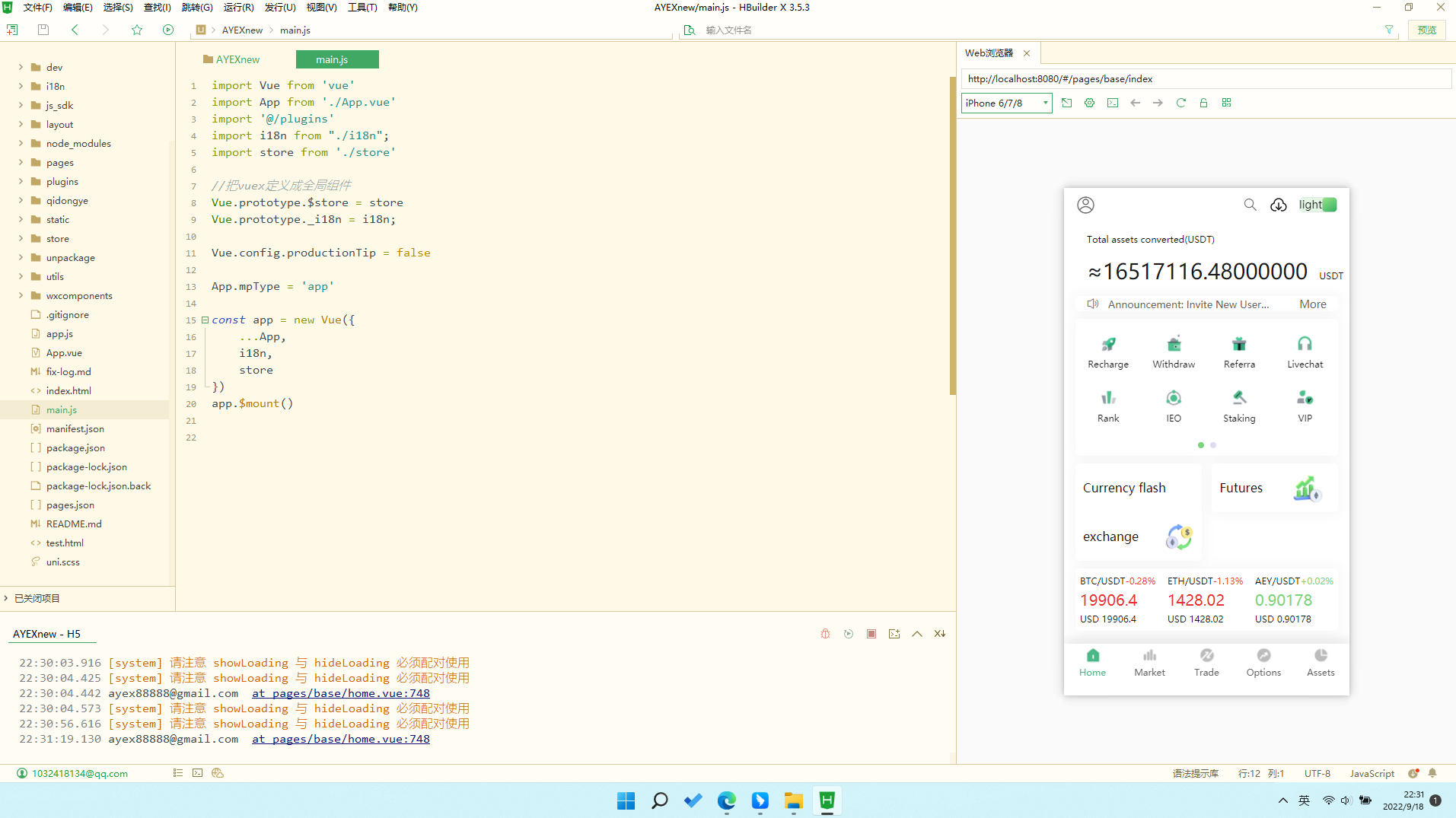Expand the pages folder in tree
Screen dimensions: 1456x818
coord(21,162)
